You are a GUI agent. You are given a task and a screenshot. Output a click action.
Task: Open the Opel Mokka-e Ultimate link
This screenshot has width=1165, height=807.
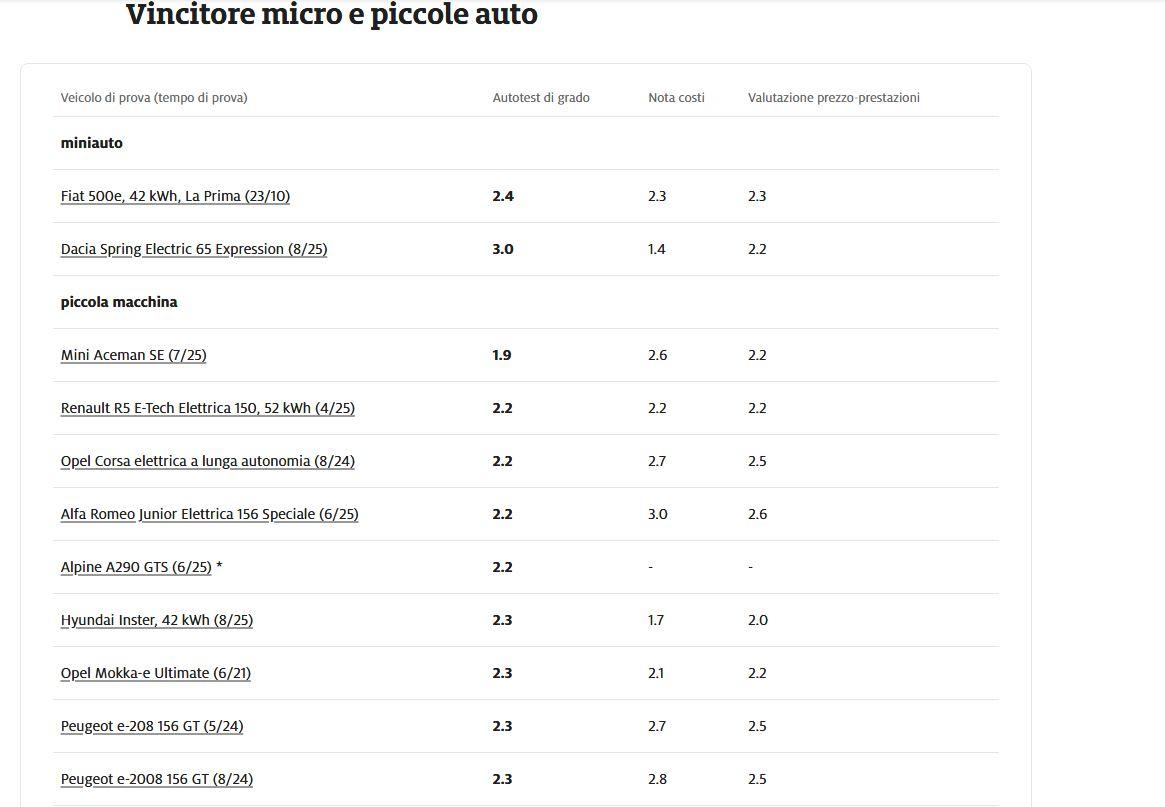click(155, 673)
